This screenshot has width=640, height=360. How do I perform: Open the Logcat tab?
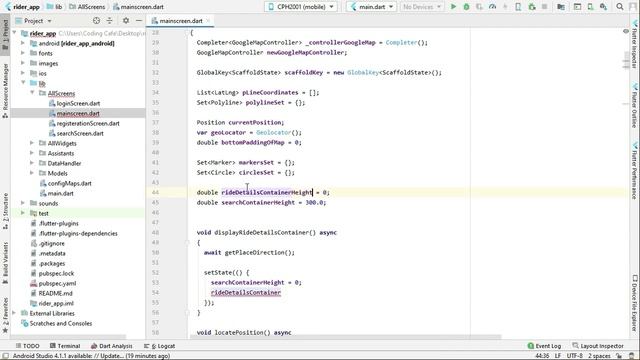coord(160,346)
